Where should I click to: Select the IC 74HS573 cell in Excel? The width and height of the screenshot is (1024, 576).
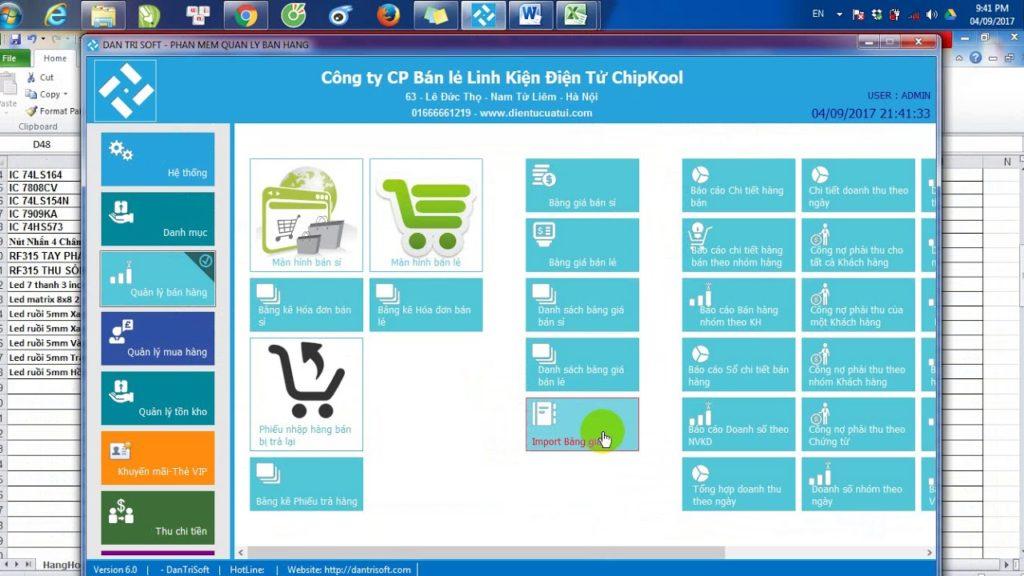pyautogui.click(x=42, y=227)
